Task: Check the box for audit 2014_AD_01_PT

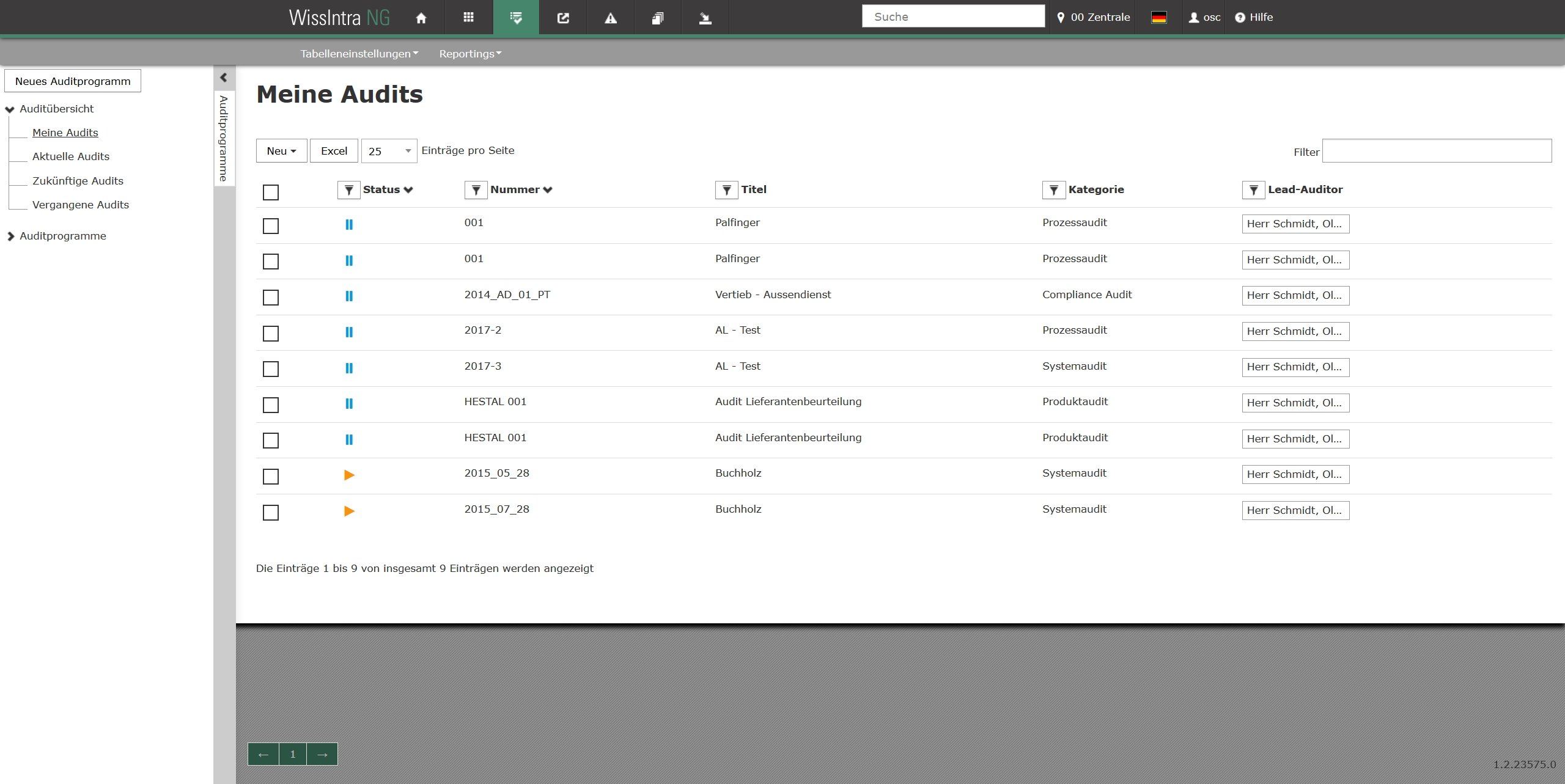Action: pyautogui.click(x=270, y=298)
